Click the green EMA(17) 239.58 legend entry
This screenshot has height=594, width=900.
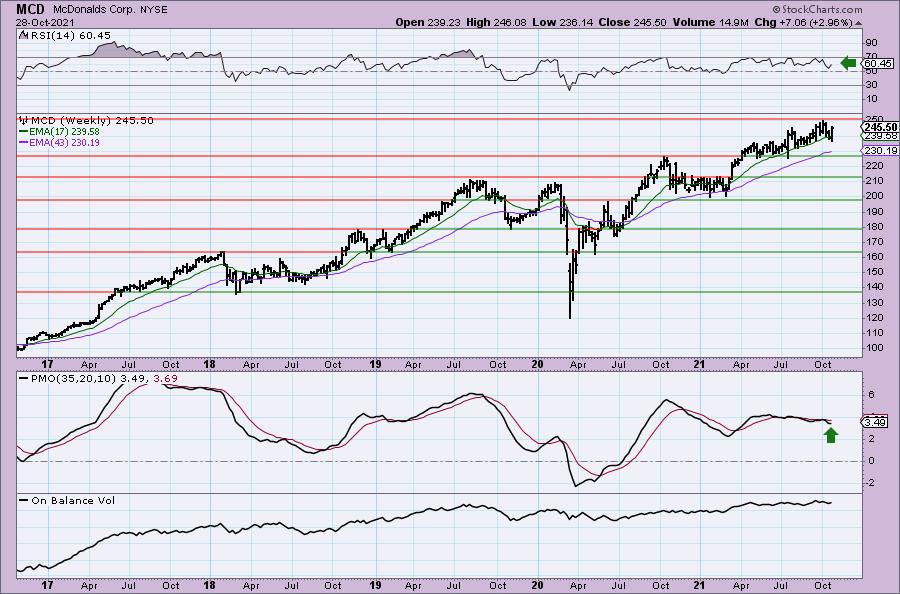coord(59,131)
